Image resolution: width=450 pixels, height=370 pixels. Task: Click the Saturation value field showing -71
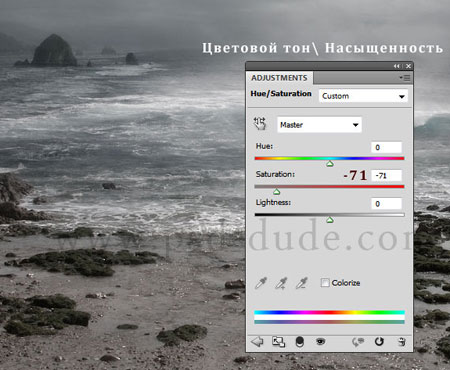(386, 175)
